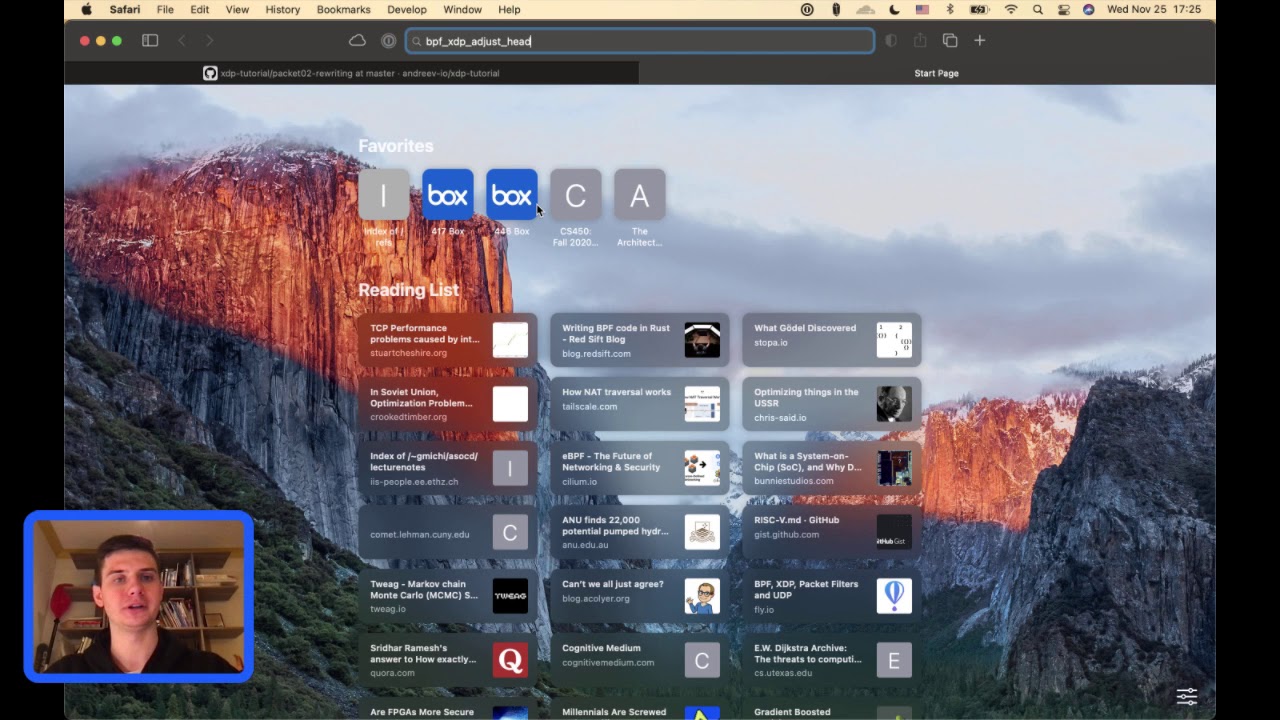Image resolution: width=1280 pixels, height=720 pixels.
Task: Click the back navigation arrow
Action: tap(181, 41)
